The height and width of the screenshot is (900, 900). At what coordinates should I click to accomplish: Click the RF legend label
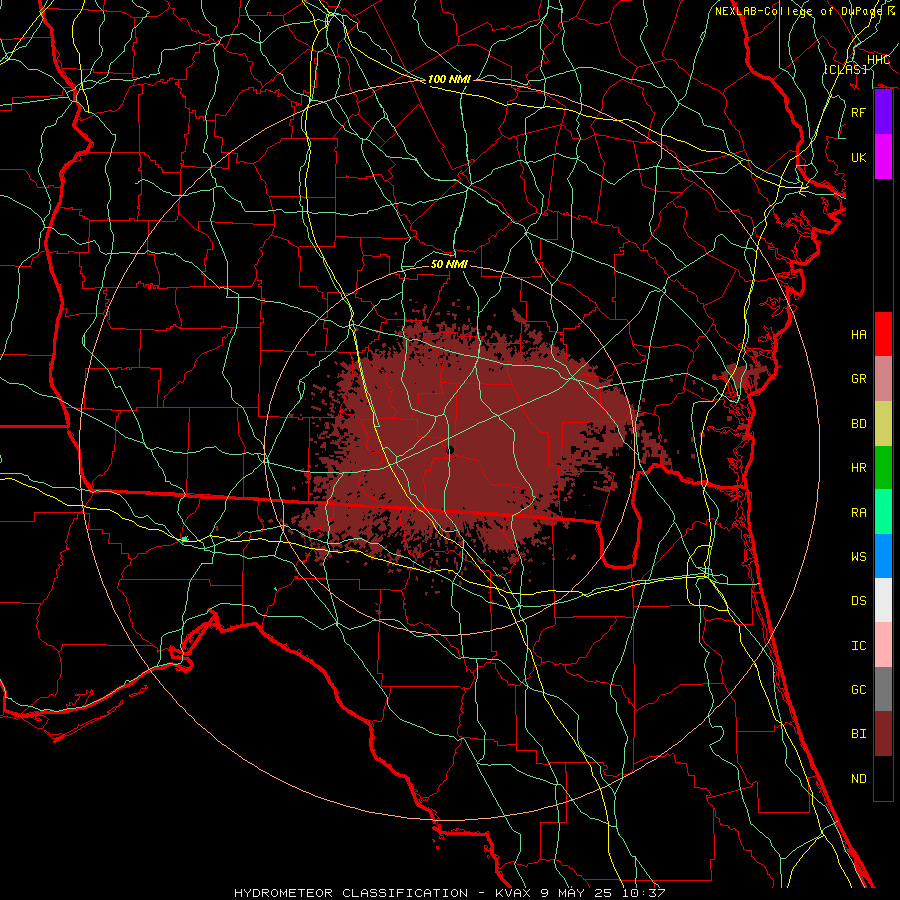858,112
